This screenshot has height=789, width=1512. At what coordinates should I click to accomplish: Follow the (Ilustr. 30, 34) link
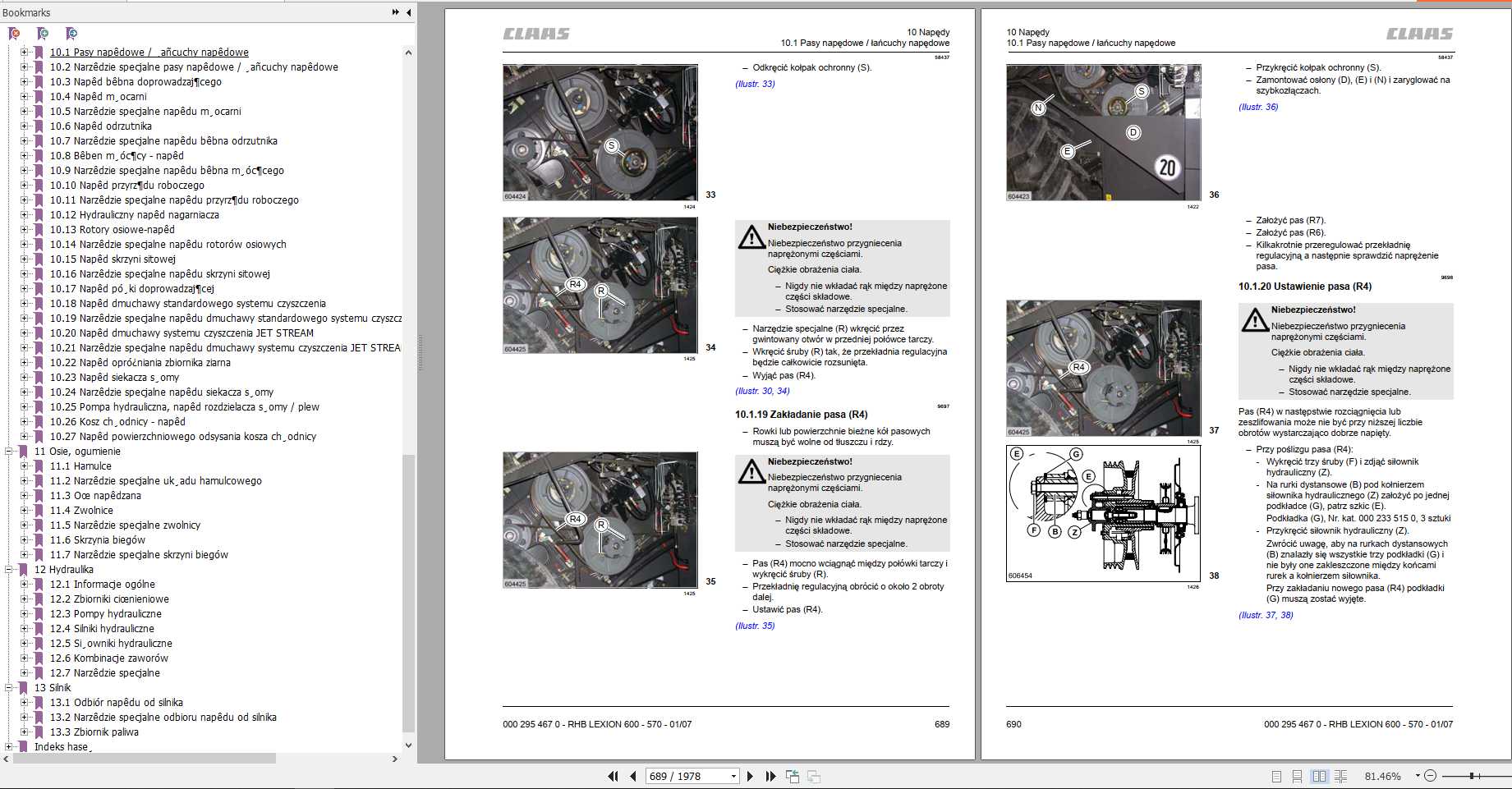coord(762,391)
